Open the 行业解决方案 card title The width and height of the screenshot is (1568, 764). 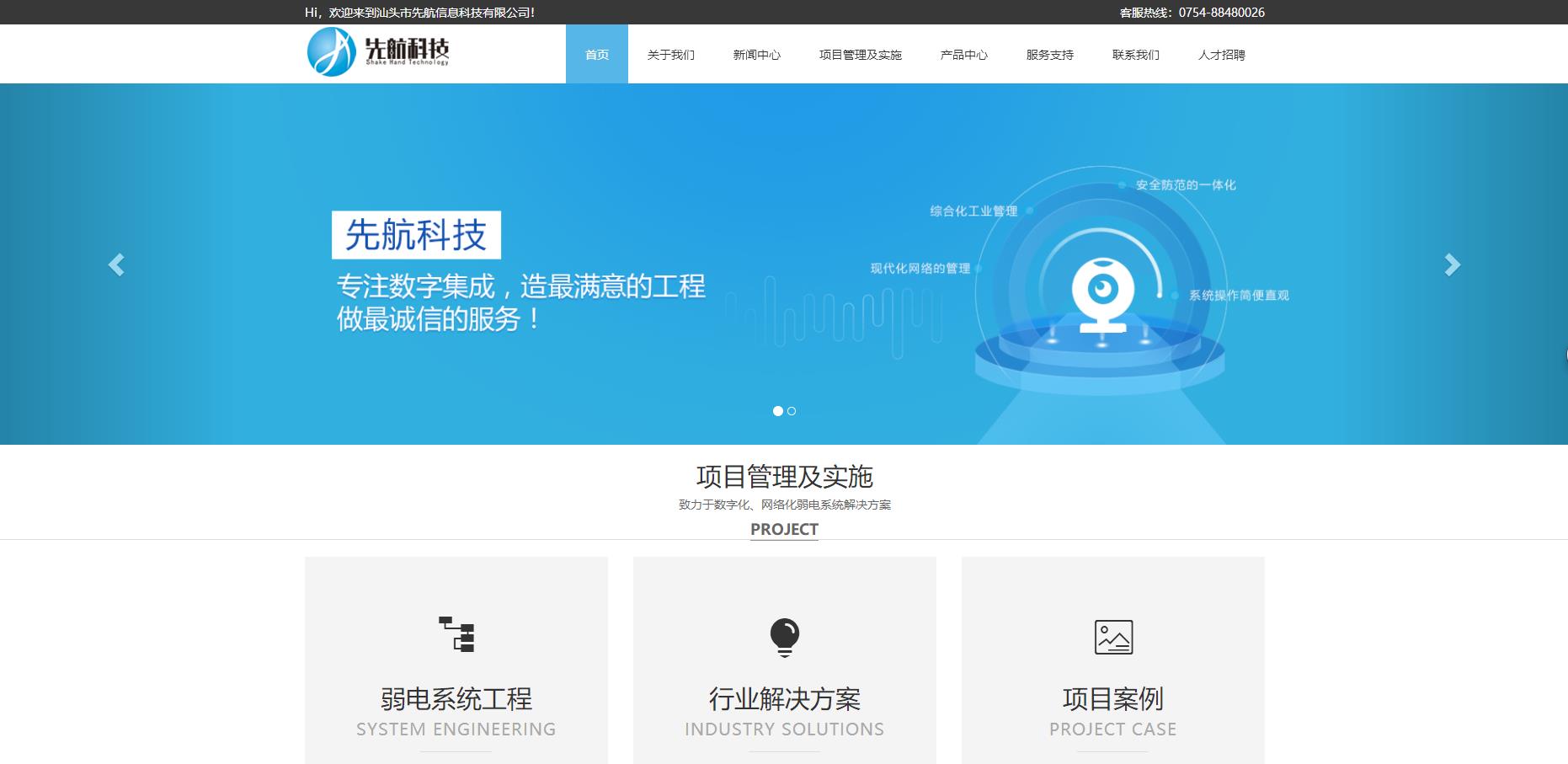(784, 699)
